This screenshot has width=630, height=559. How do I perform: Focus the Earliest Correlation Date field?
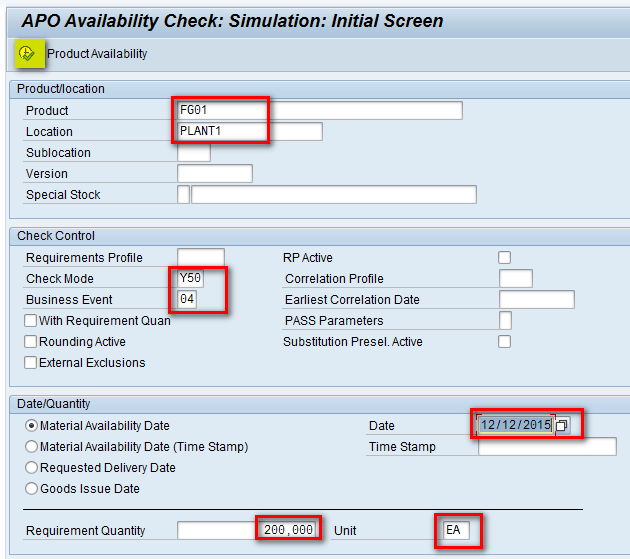click(536, 299)
